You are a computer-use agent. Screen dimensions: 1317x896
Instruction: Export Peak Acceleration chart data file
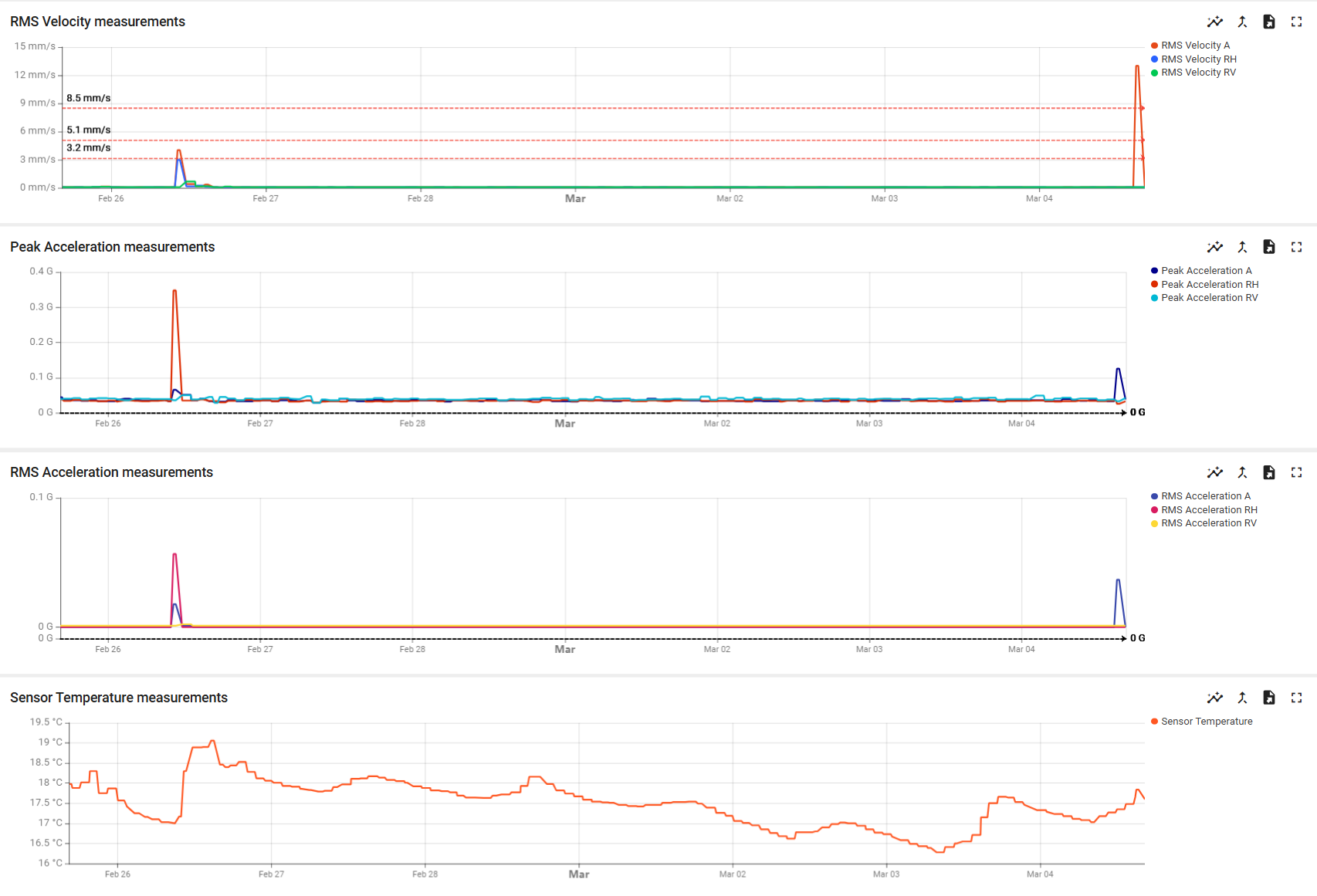point(1268,247)
